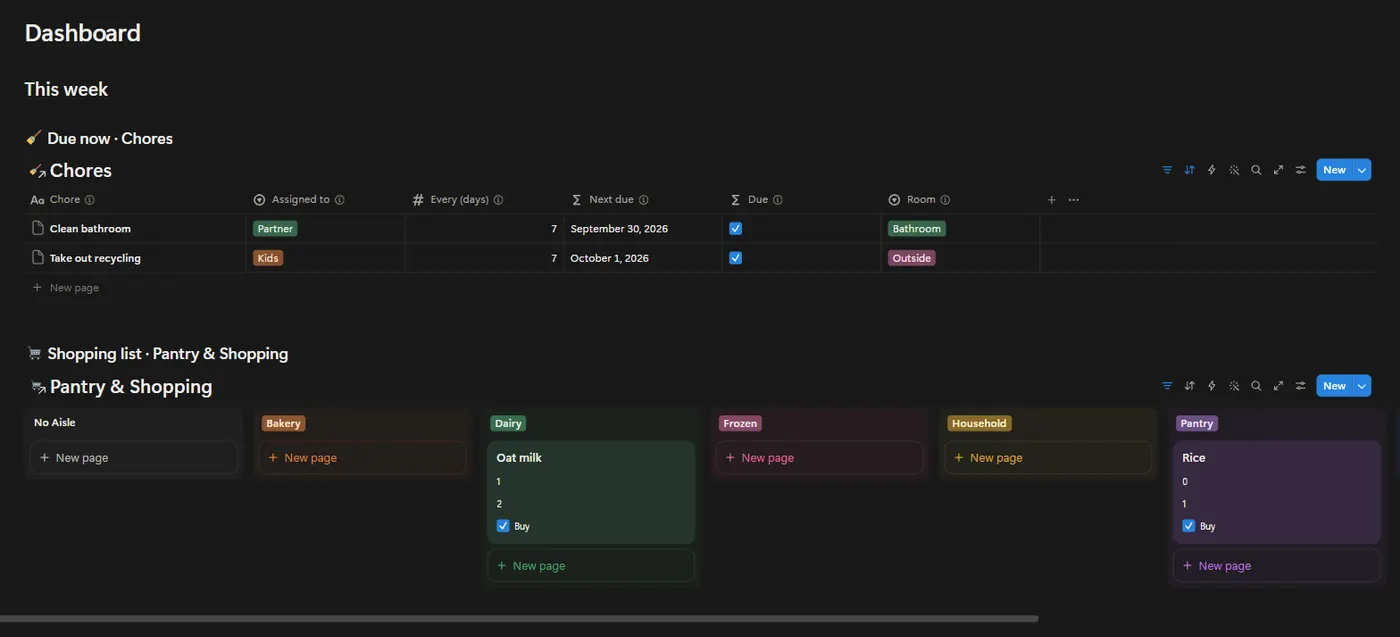
Task: Open the dropdown arrow next to Chores New button
Action: [1362, 170]
